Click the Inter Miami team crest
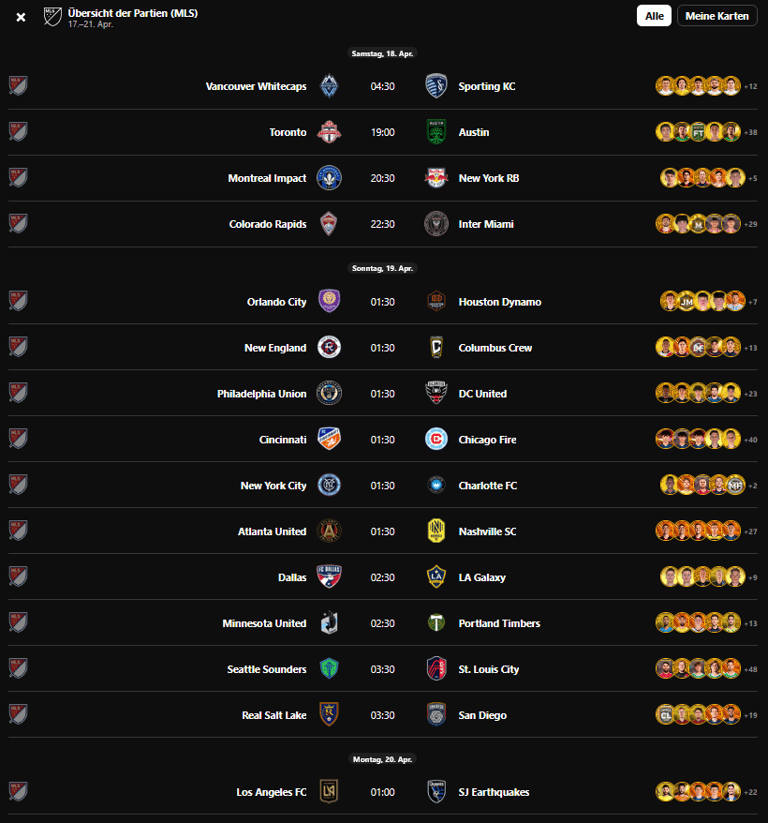 tap(435, 224)
